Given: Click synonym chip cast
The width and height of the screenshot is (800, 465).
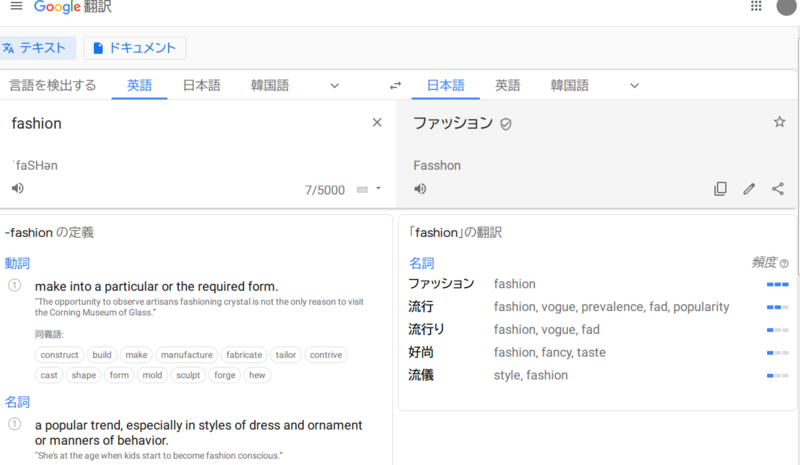Looking at the screenshot, I should 49,375.
